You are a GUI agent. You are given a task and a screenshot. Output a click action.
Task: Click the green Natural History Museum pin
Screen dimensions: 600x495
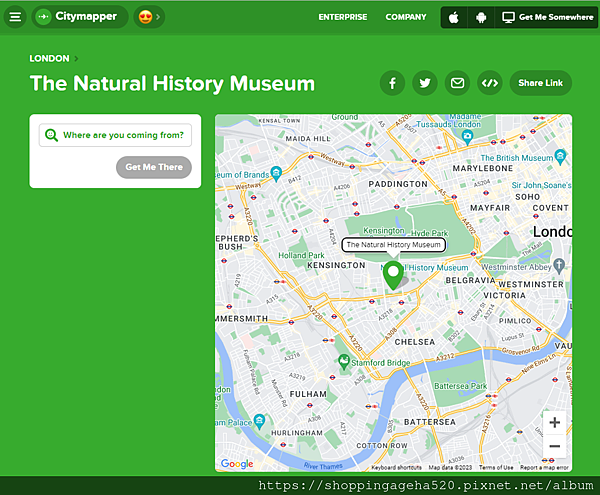[x=393, y=275]
